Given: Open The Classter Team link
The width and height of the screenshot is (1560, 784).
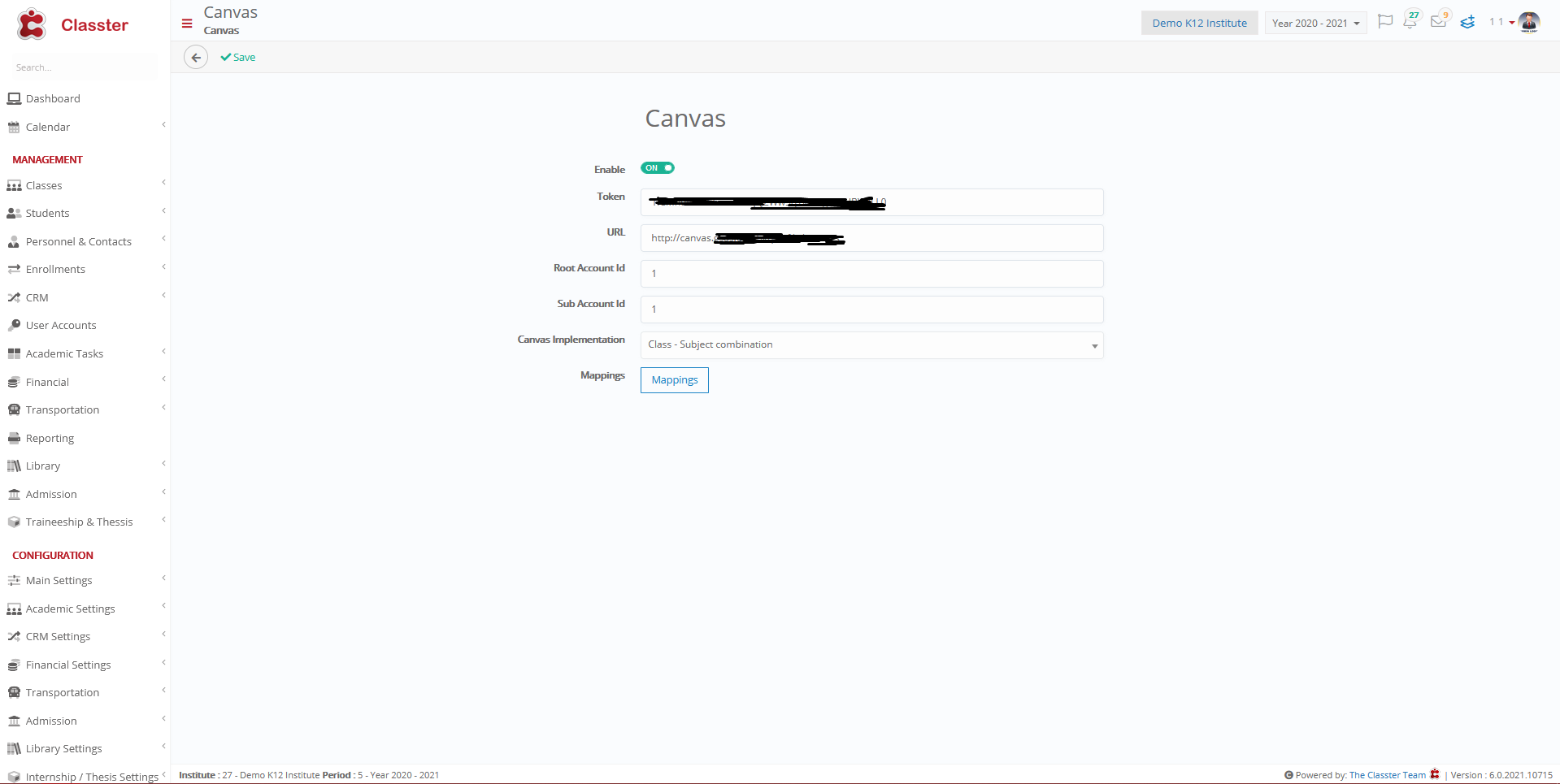Looking at the screenshot, I should coord(1387,775).
